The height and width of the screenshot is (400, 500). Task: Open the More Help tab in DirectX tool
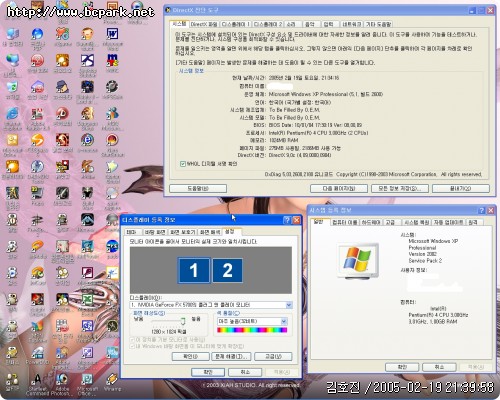tap(378, 24)
